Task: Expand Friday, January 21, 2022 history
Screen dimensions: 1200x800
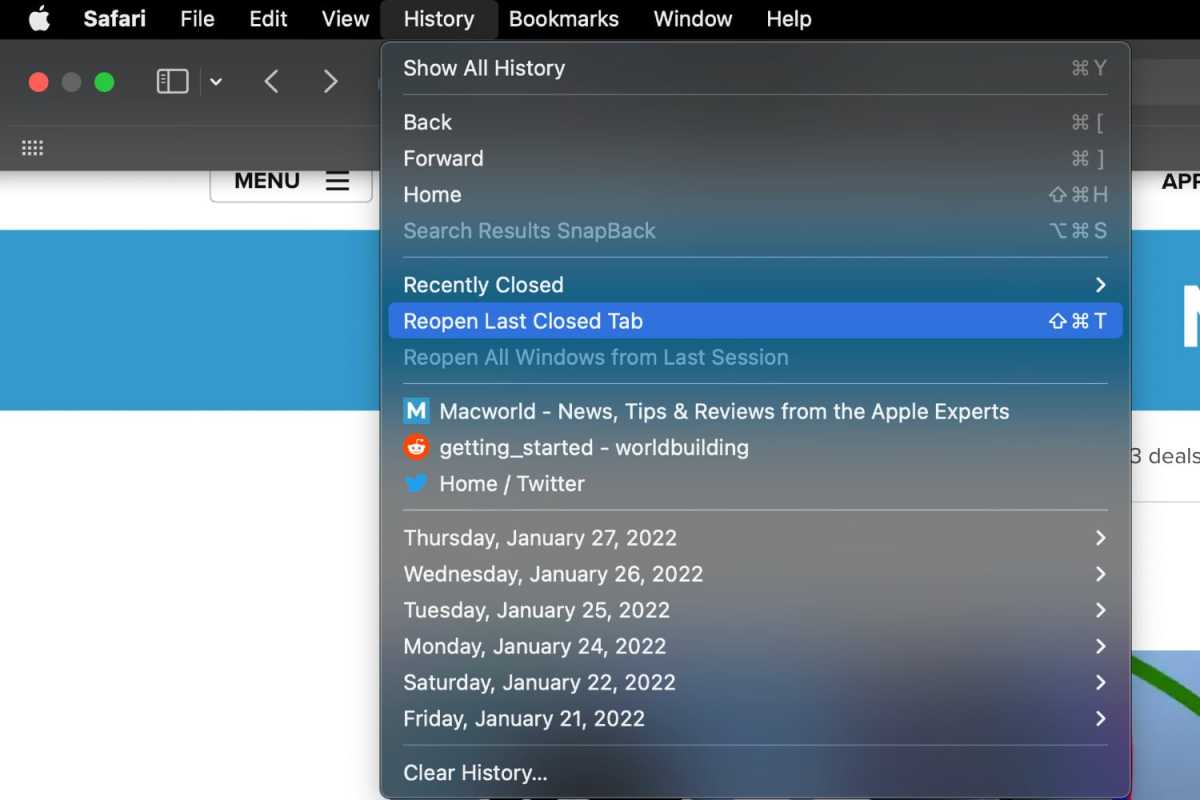Action: click(x=755, y=718)
